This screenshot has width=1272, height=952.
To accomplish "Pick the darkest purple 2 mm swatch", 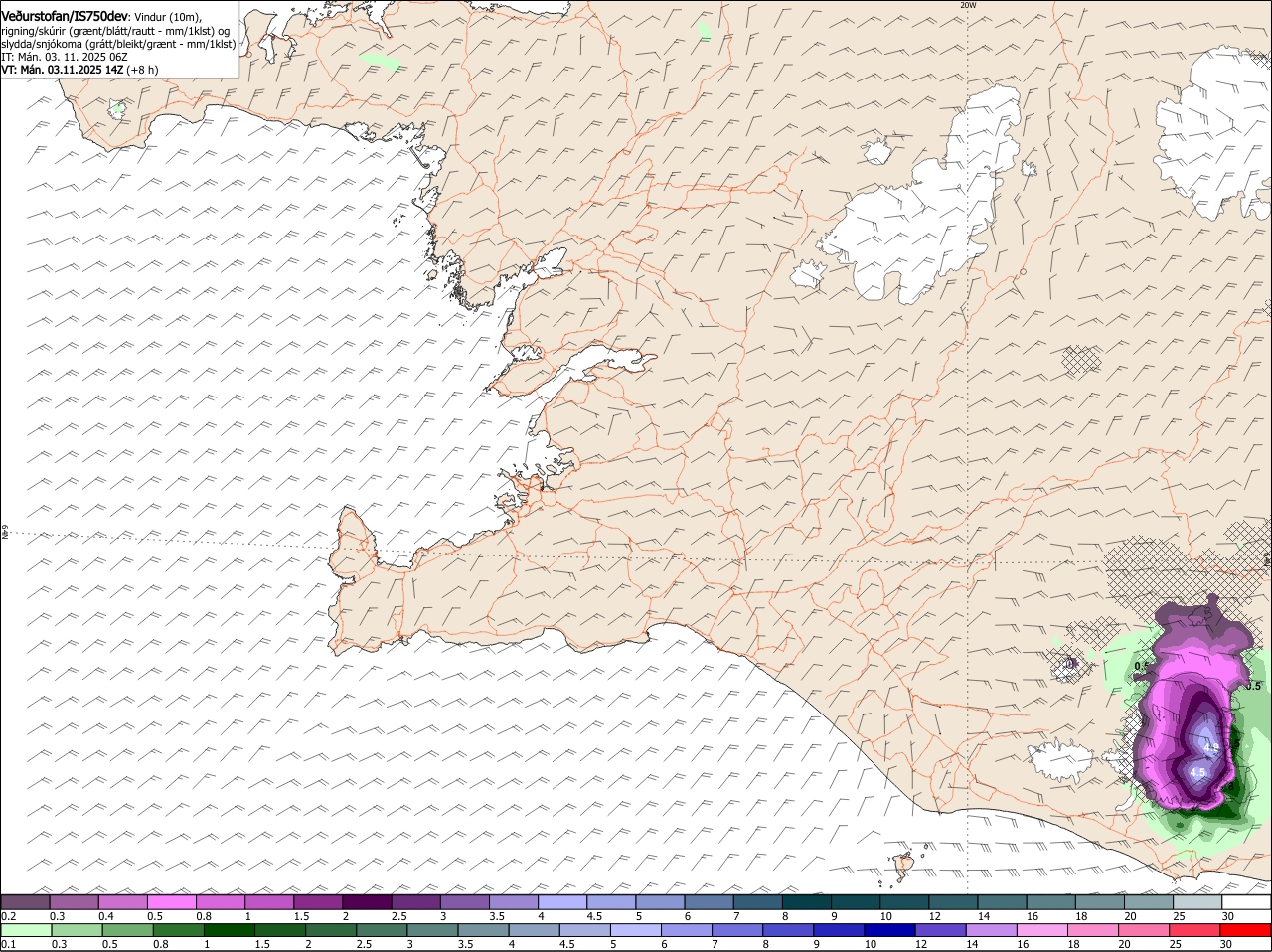I will point(367,902).
